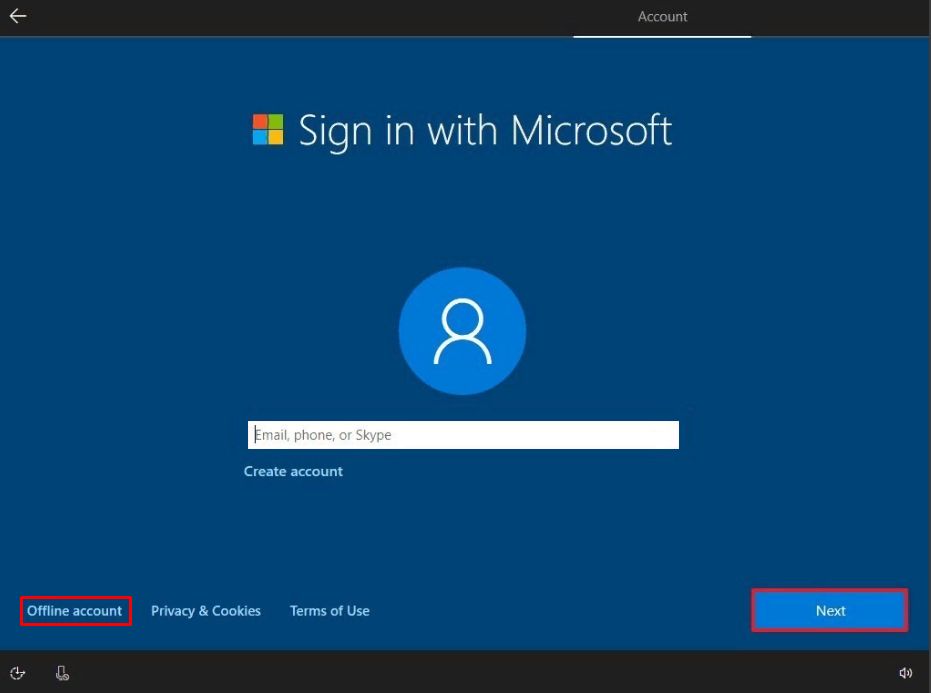
Task: Choose the Offline account option
Action: [75, 611]
